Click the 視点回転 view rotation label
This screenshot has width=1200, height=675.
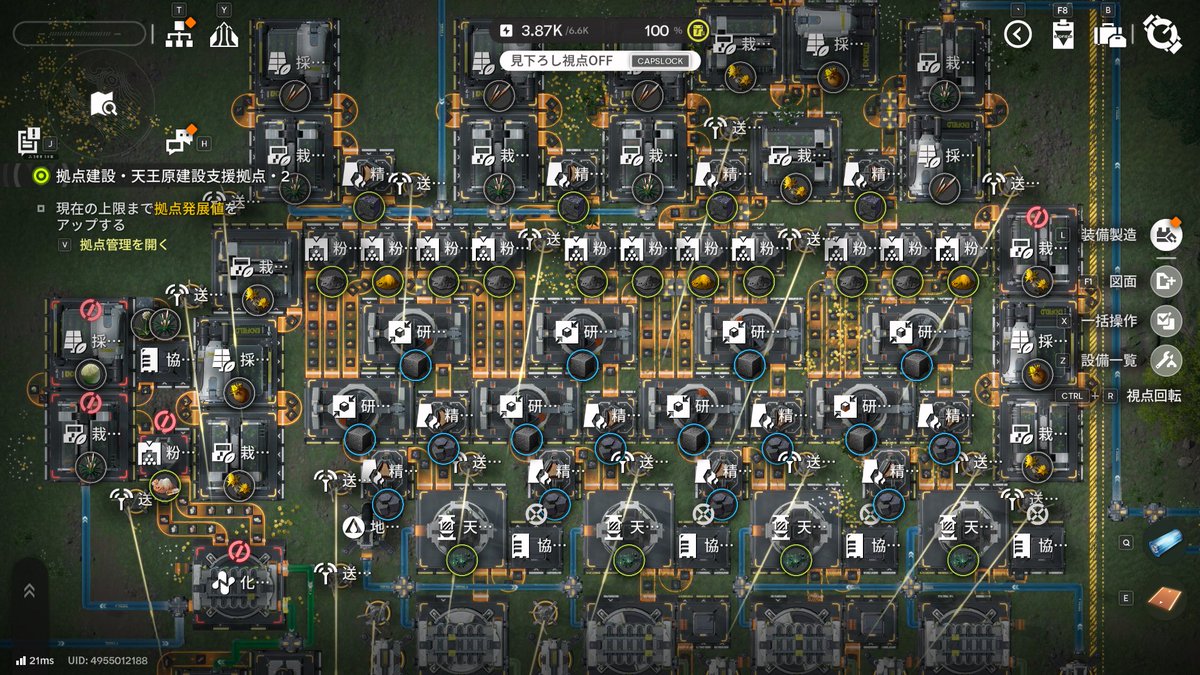pyautogui.click(x=1153, y=395)
